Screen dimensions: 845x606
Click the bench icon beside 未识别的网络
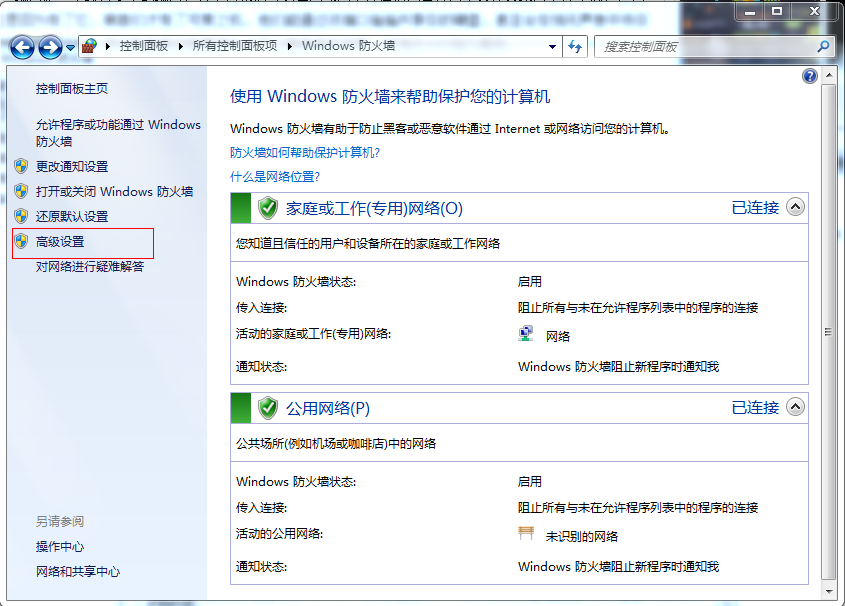[527, 534]
